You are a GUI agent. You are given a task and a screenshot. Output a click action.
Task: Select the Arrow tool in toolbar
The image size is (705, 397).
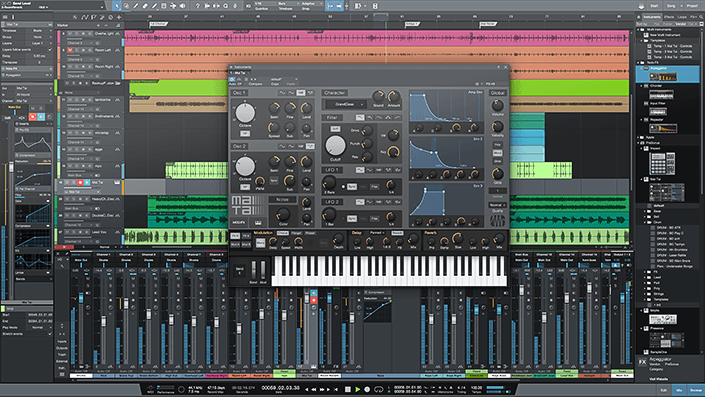coord(117,6)
